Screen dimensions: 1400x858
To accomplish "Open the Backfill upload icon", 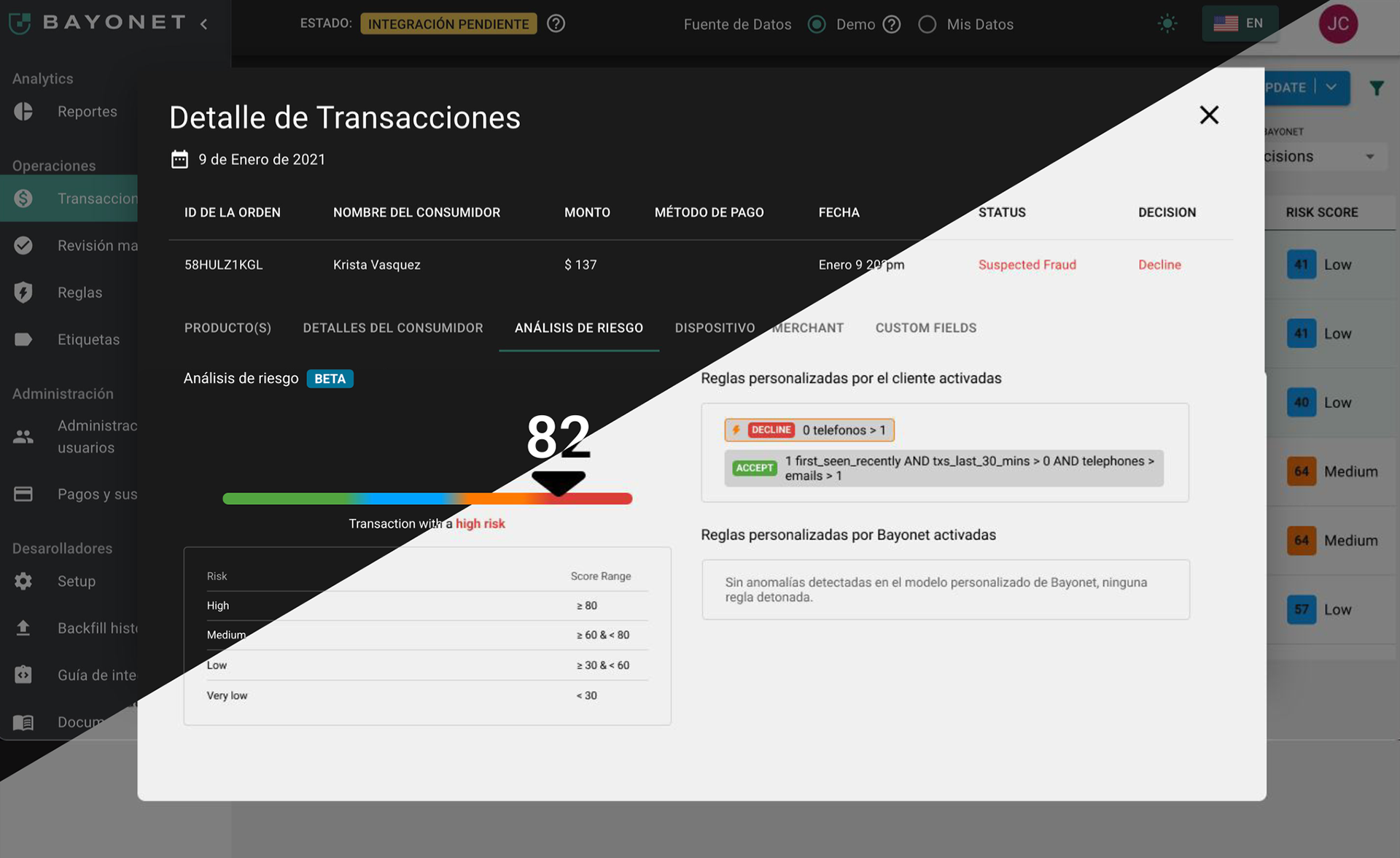I will tap(23, 628).
